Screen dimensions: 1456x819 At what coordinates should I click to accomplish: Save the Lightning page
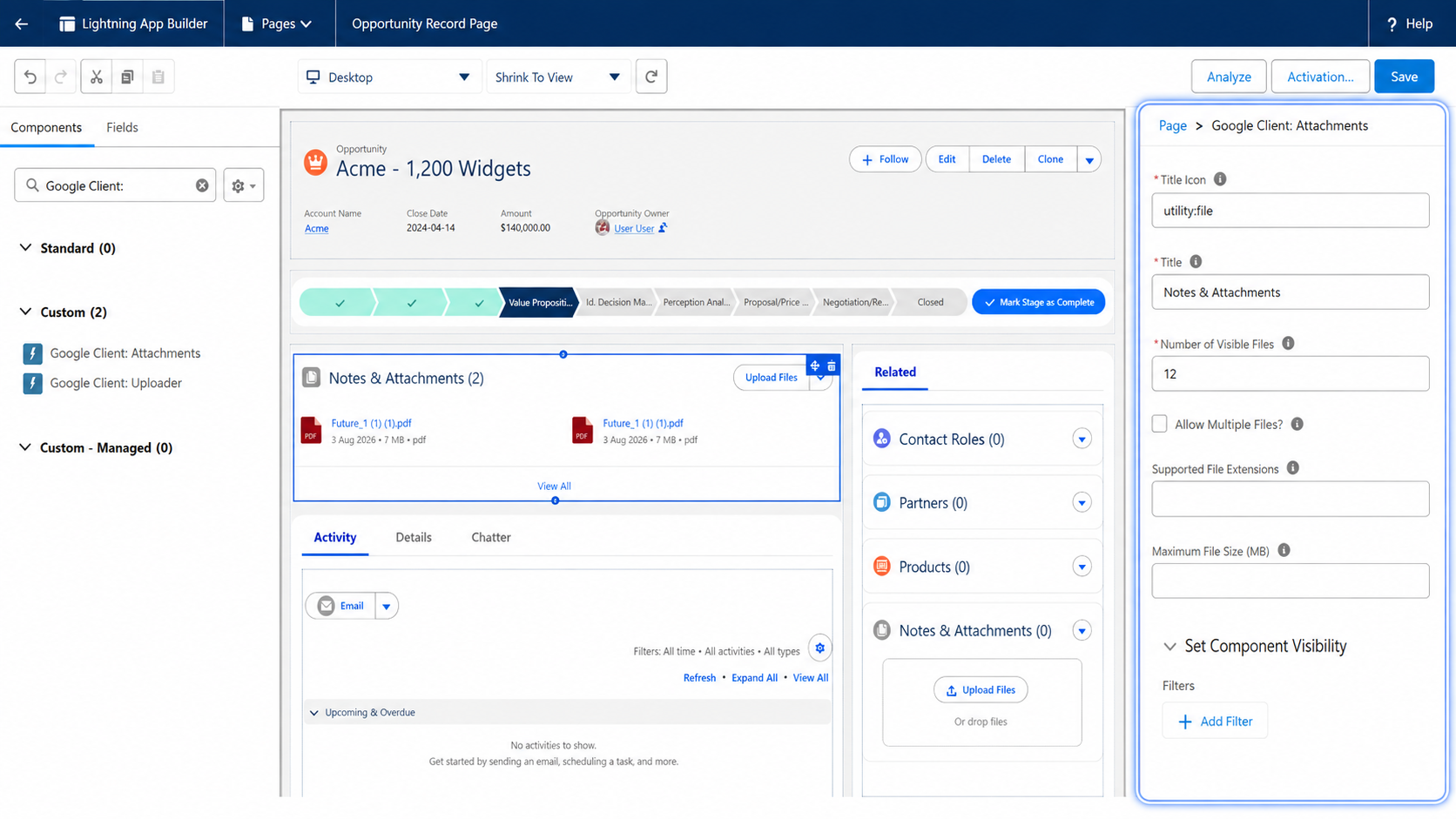tap(1404, 77)
